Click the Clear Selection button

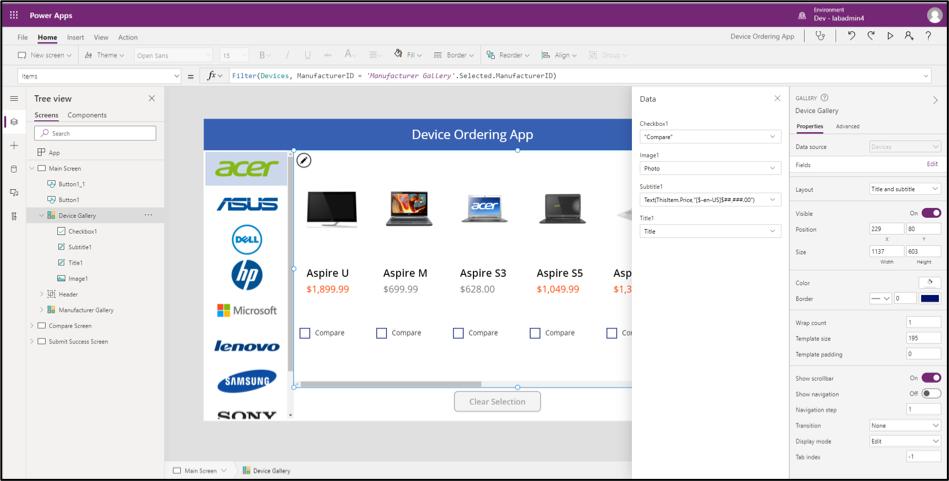point(497,402)
